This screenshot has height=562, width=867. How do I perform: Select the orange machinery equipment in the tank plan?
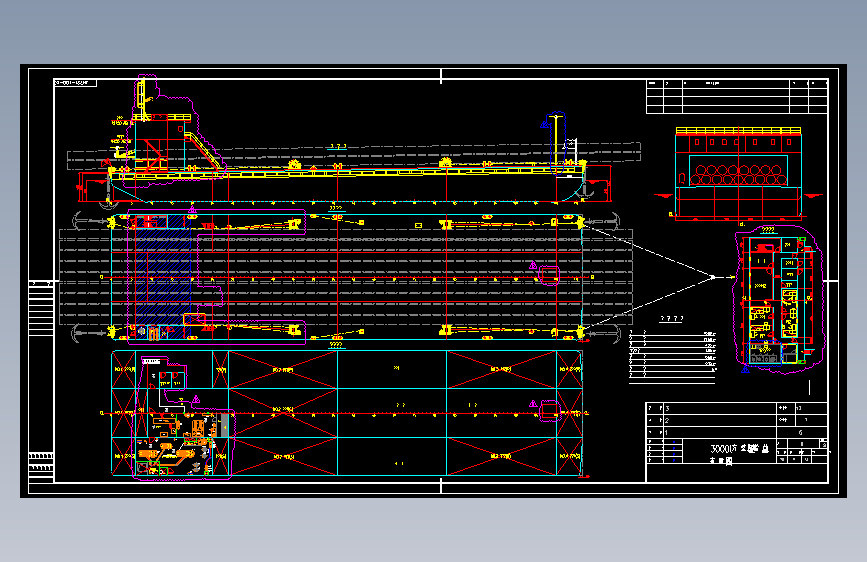click(177, 443)
